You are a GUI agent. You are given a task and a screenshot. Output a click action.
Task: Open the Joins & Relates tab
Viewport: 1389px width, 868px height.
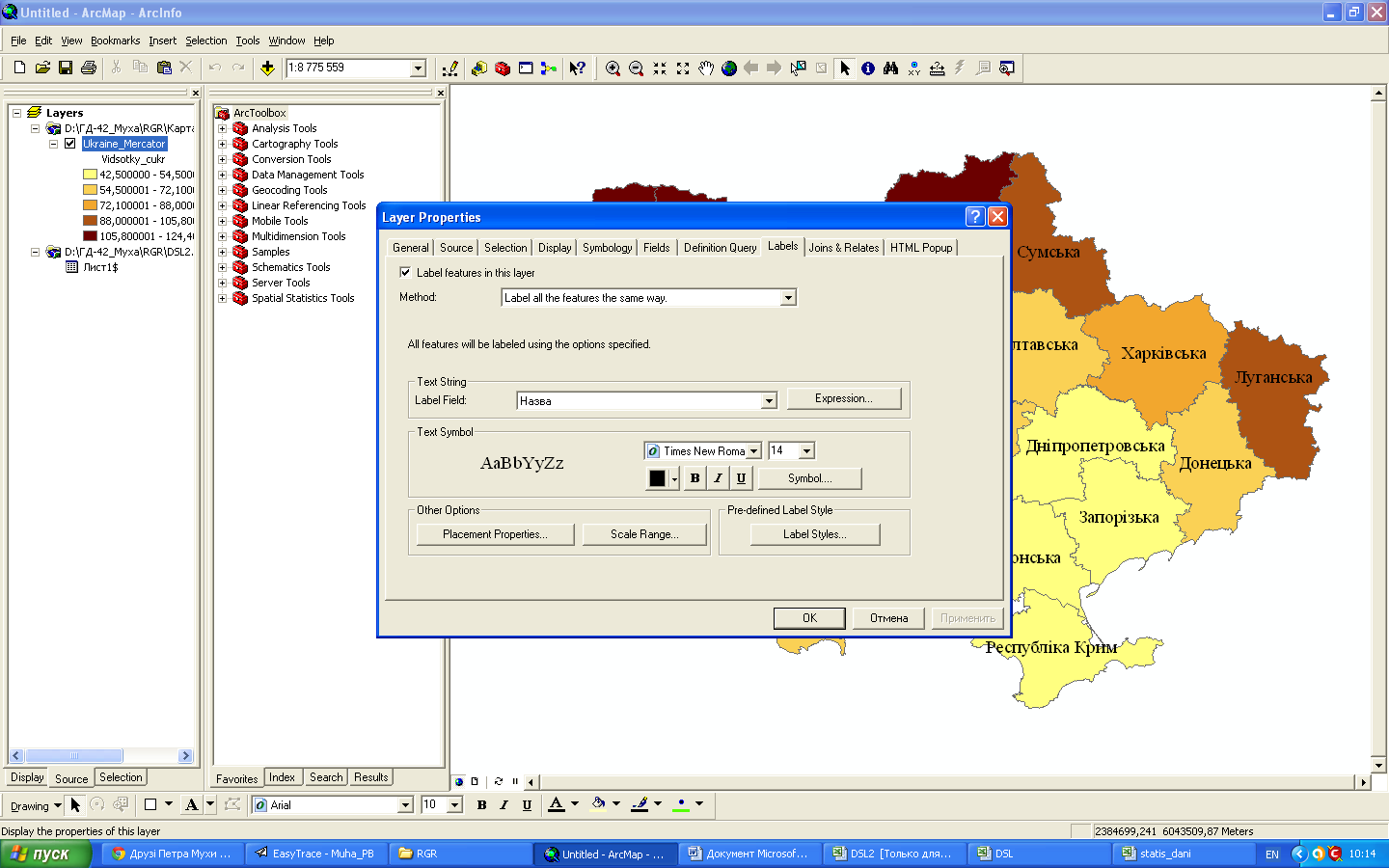(x=844, y=248)
